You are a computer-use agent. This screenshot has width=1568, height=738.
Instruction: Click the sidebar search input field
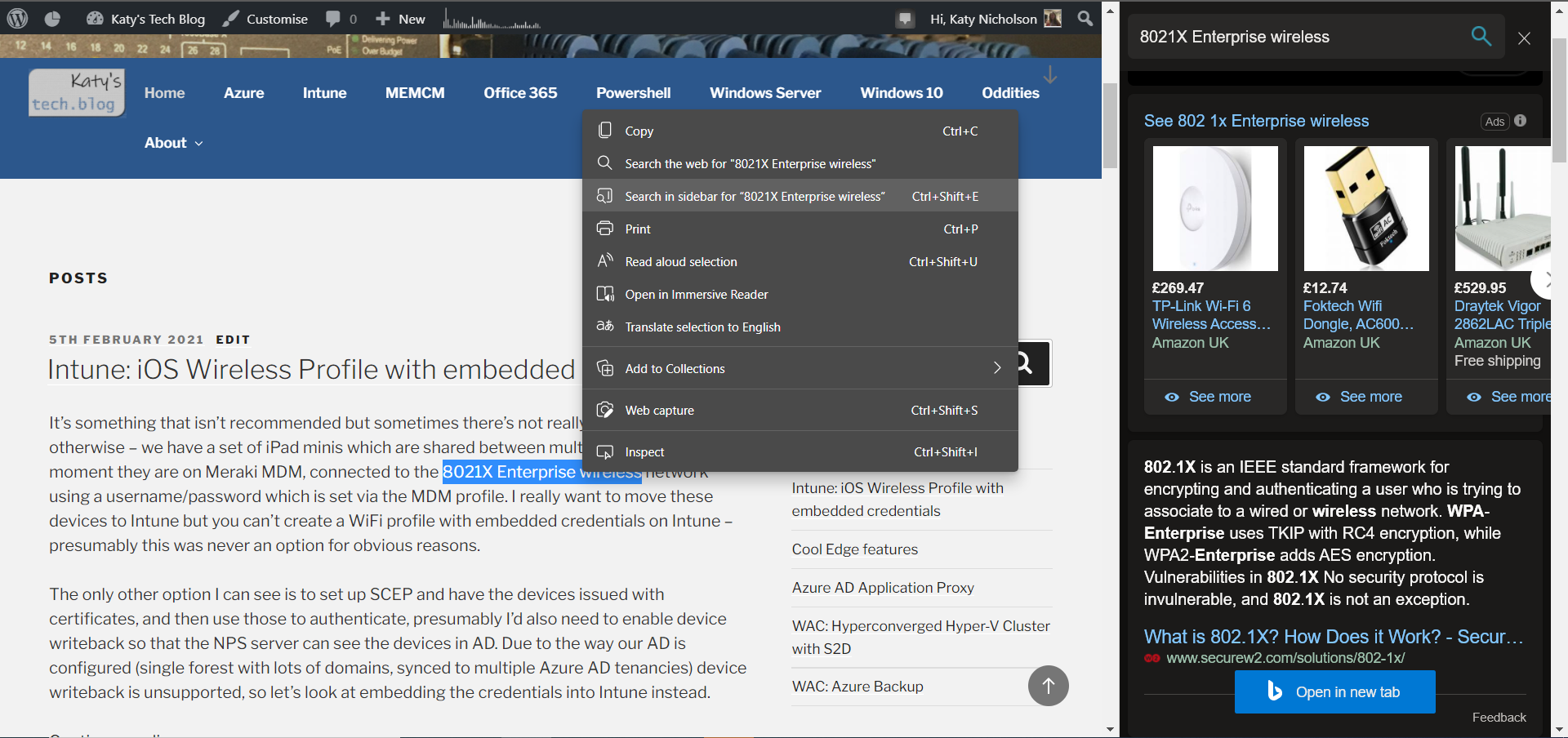pyautogui.click(x=1298, y=37)
